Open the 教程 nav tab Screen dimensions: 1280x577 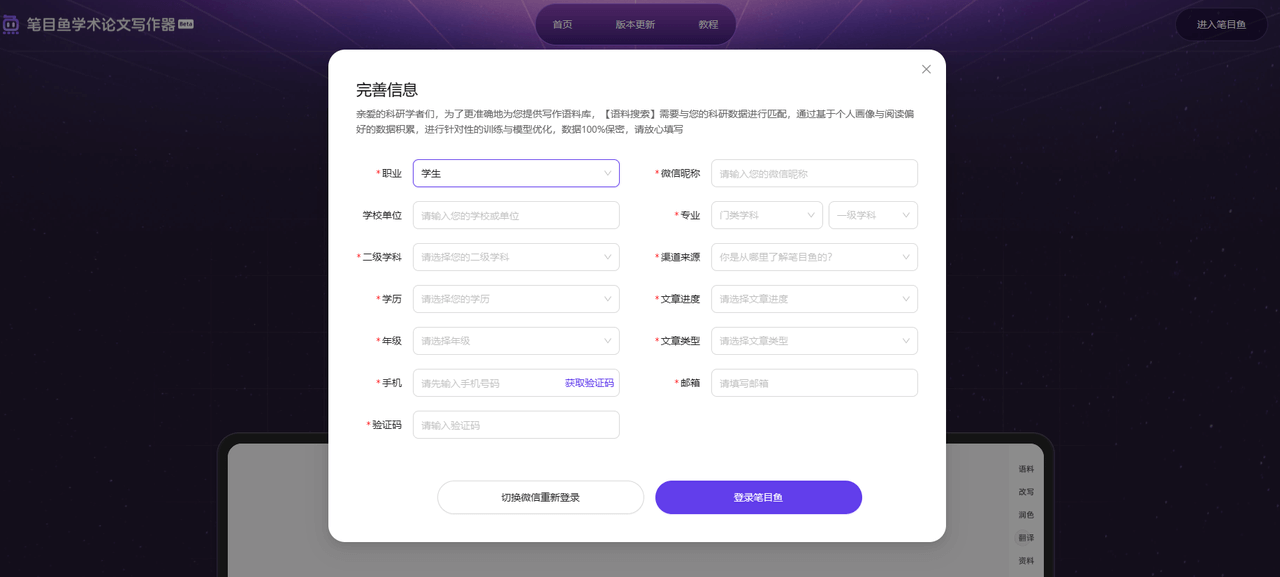(708, 24)
